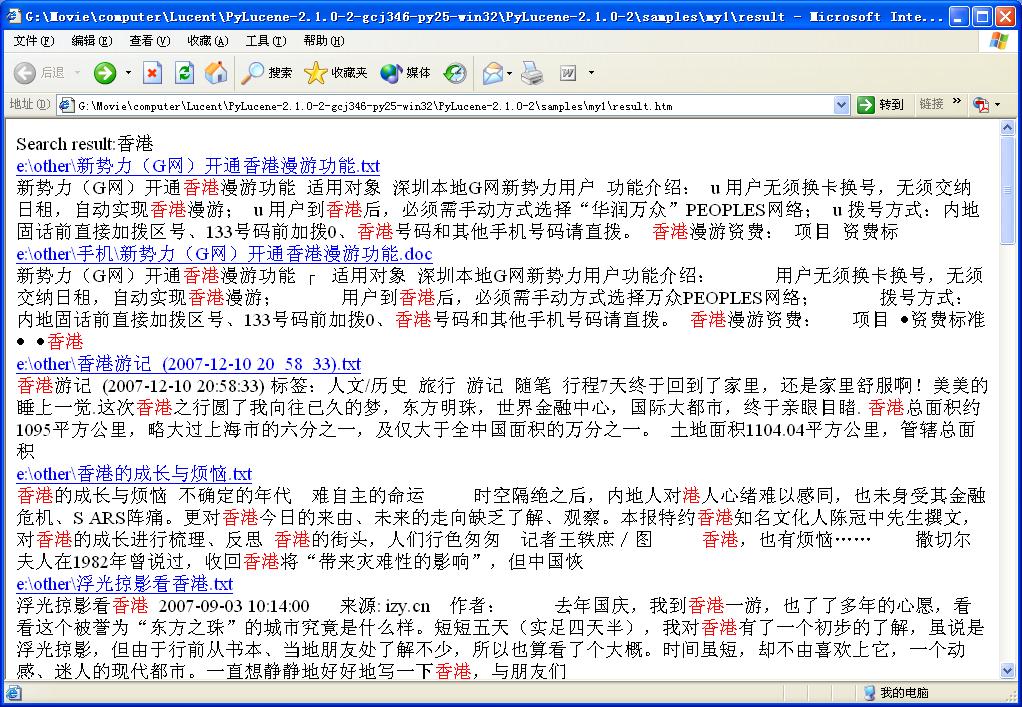Click the green Forward arrow button
1022x707 pixels.
104,73
